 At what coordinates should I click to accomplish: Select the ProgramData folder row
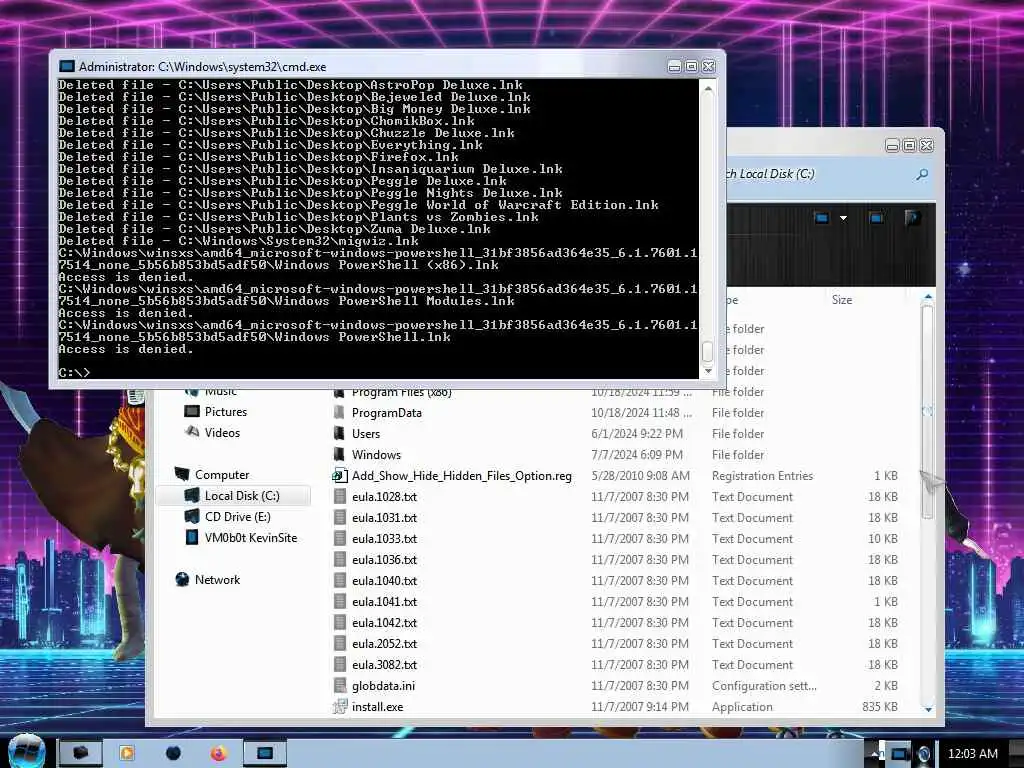pos(614,413)
